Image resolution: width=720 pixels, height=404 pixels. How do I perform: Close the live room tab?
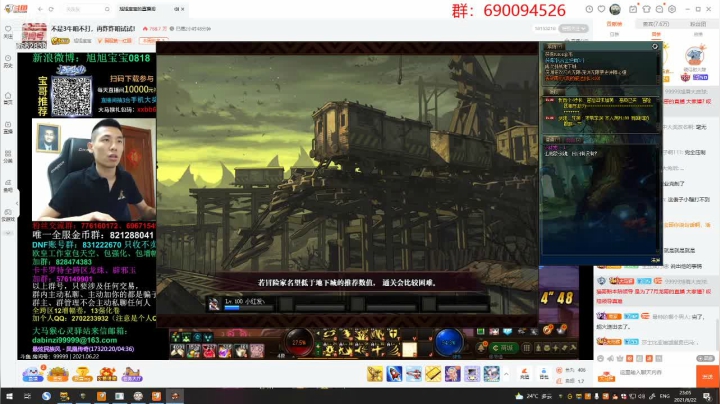[x=182, y=9]
